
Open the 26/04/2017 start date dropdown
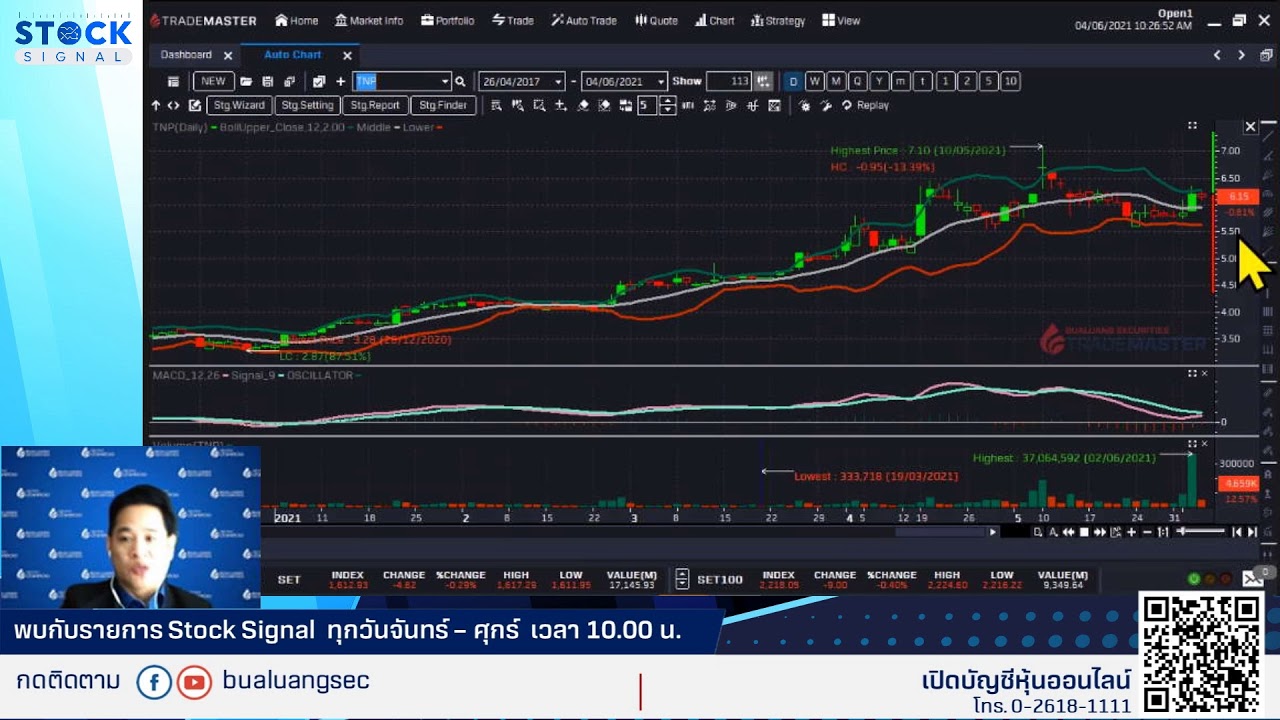coord(558,82)
